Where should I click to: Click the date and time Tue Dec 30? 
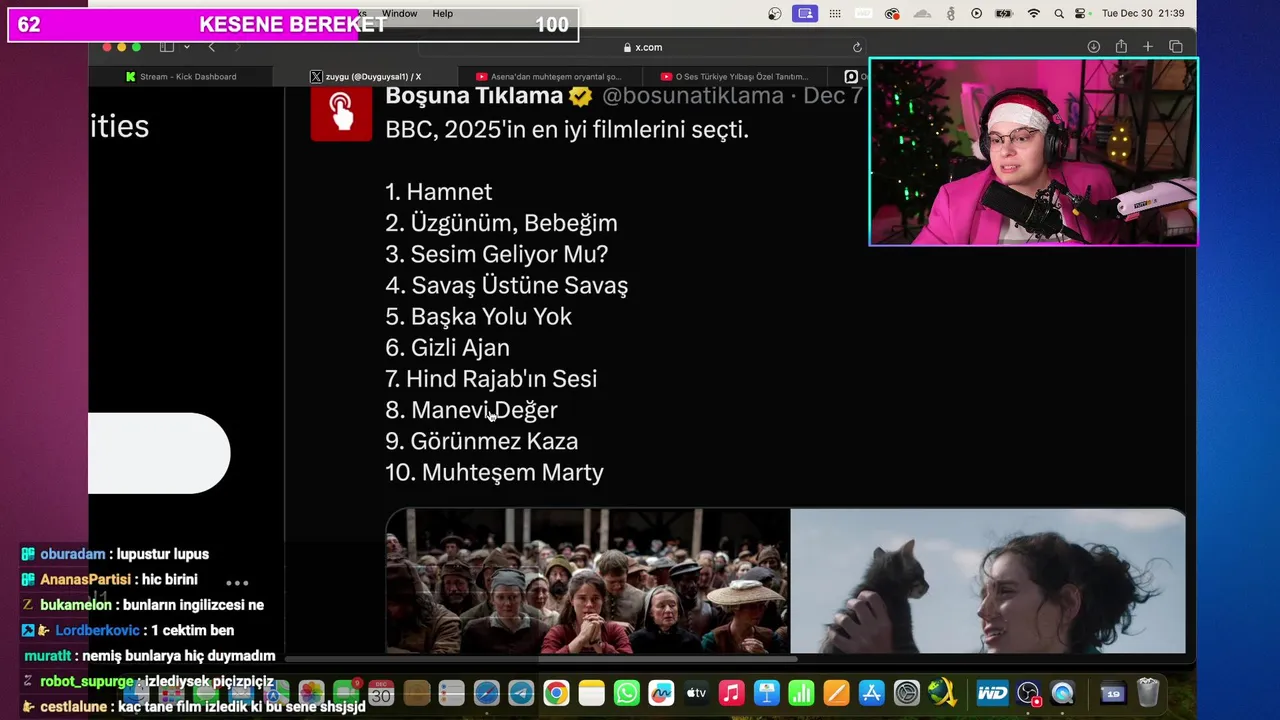pos(1143,14)
